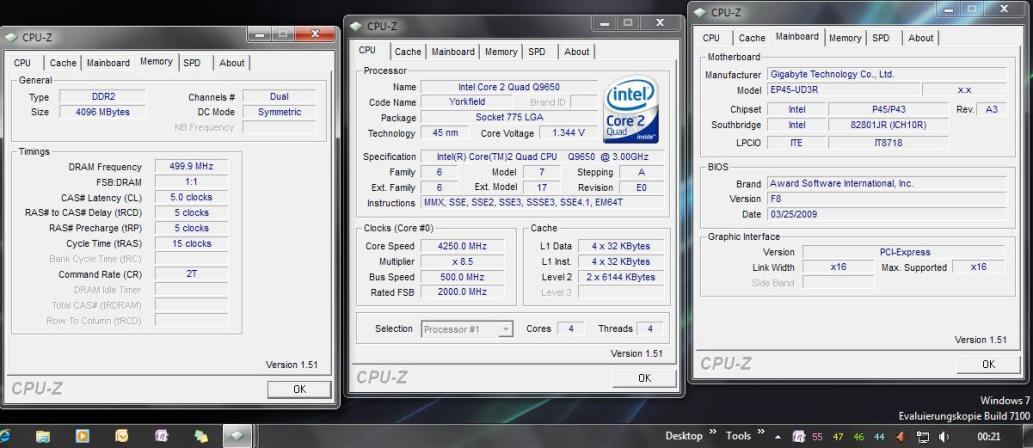Click the 00:21 system clock
This screenshot has height=448, width=1033.
click(x=989, y=436)
